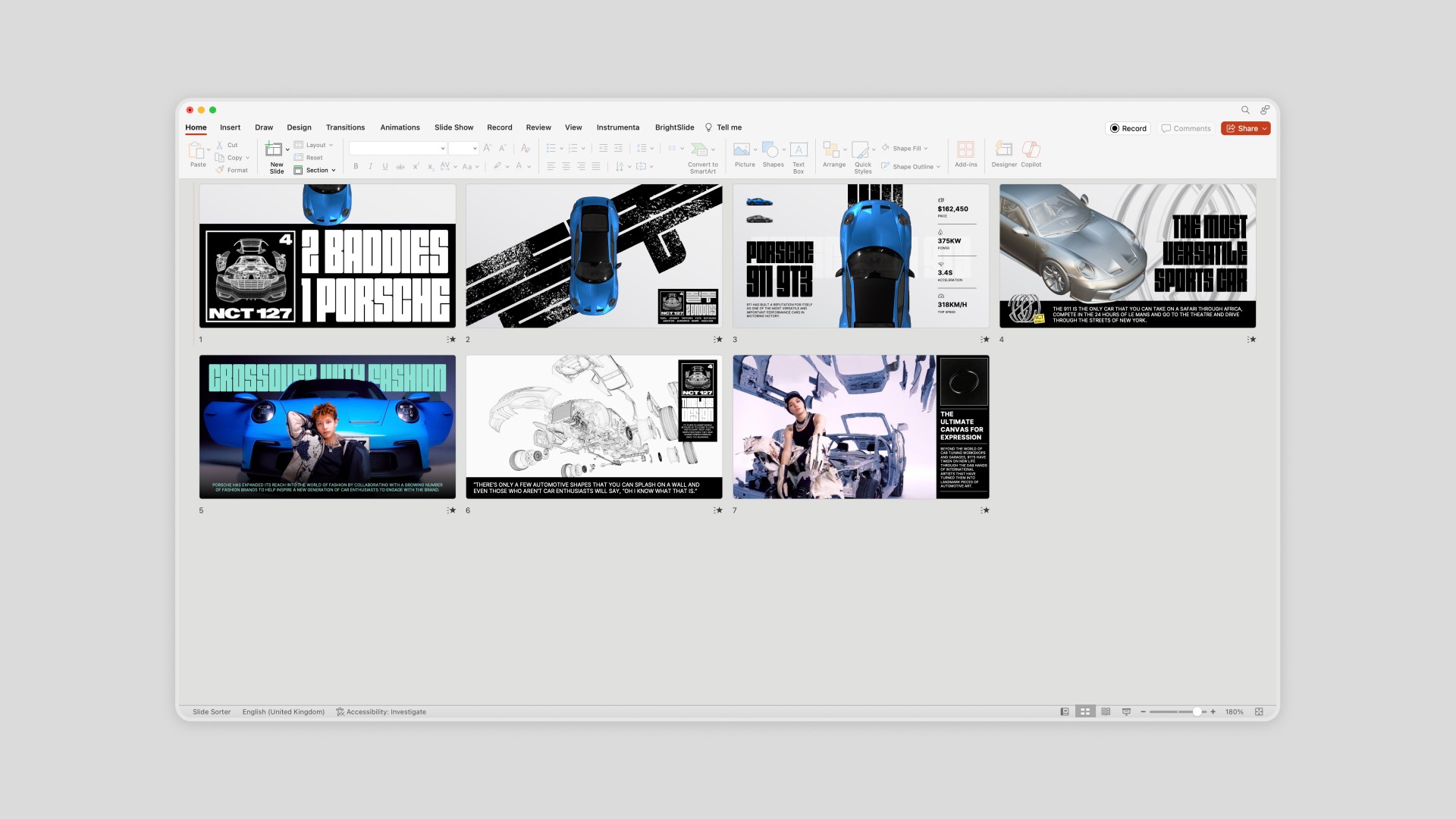Select the Crossover with Fashion slide thumbnail
This screenshot has width=1456, height=819.
coord(328,427)
